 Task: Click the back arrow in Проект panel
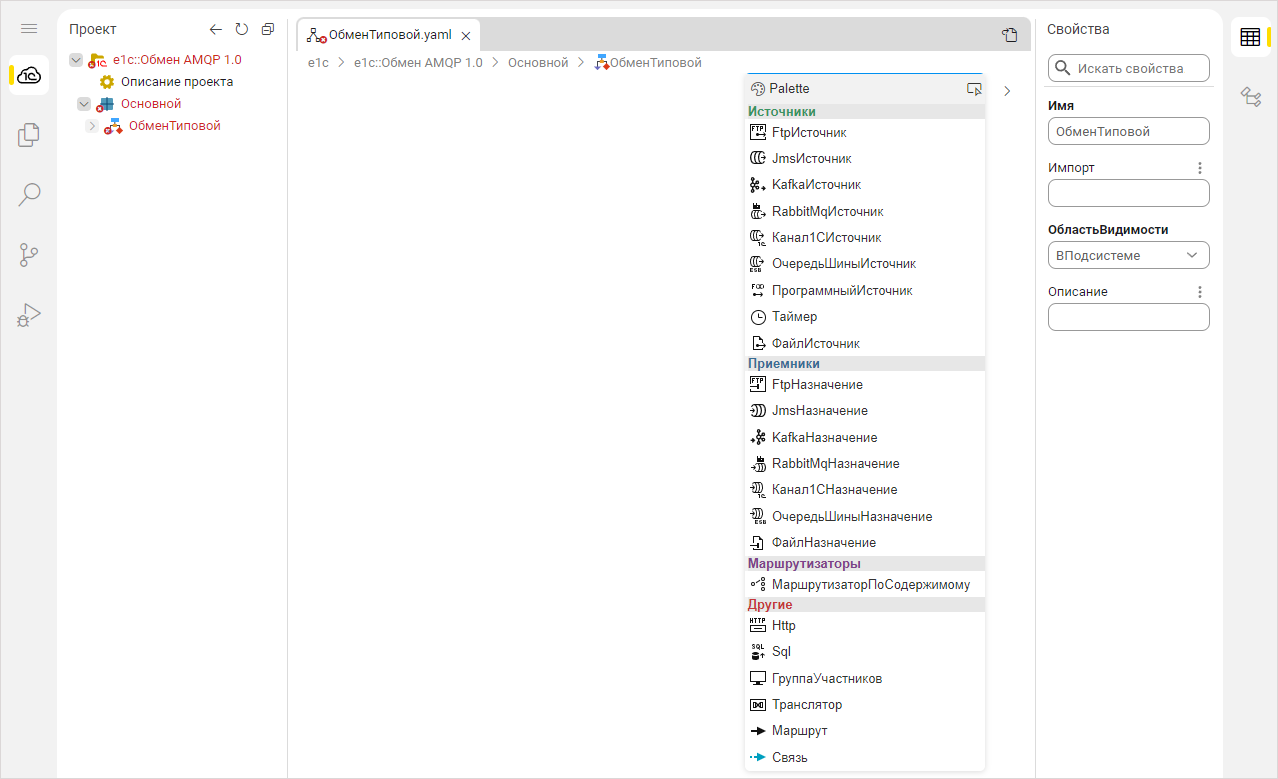(215, 29)
